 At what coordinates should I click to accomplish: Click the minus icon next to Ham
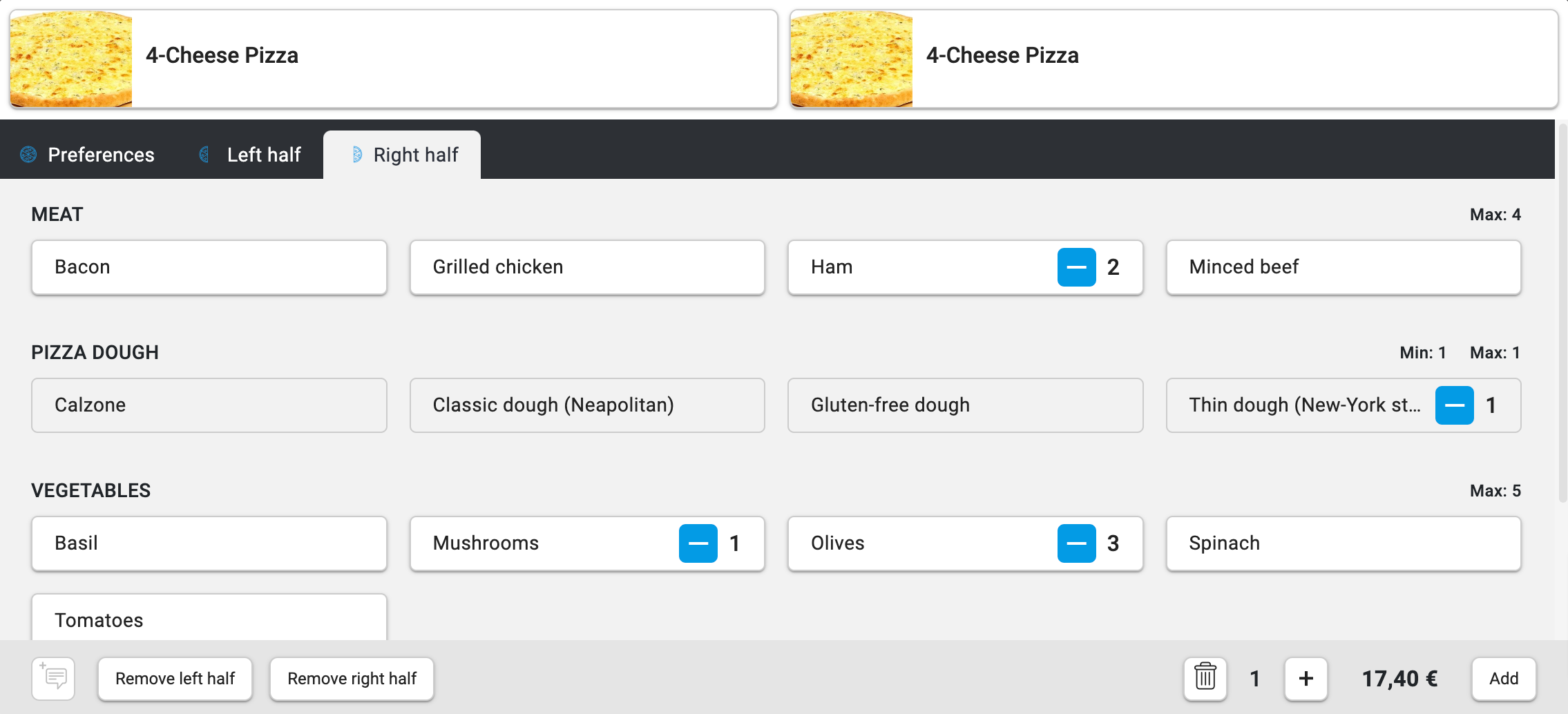point(1076,267)
